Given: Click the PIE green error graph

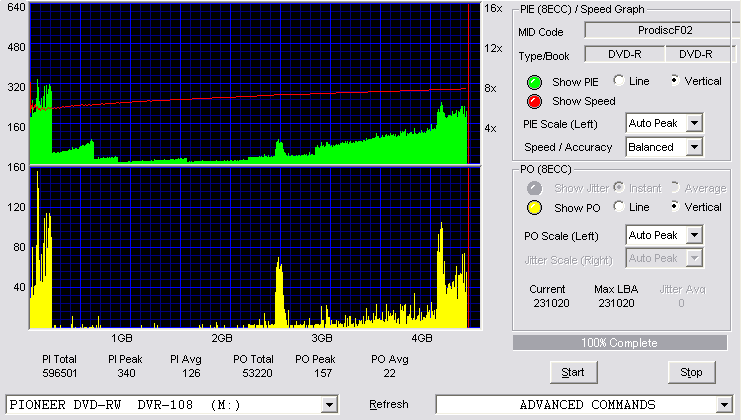Looking at the screenshot, I should [255, 84].
